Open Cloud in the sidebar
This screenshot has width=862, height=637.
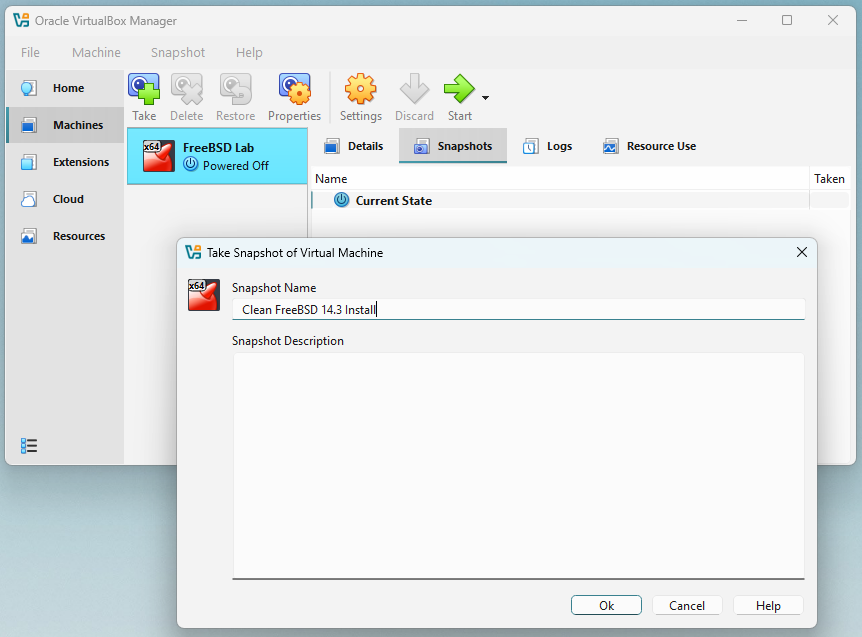[65, 199]
